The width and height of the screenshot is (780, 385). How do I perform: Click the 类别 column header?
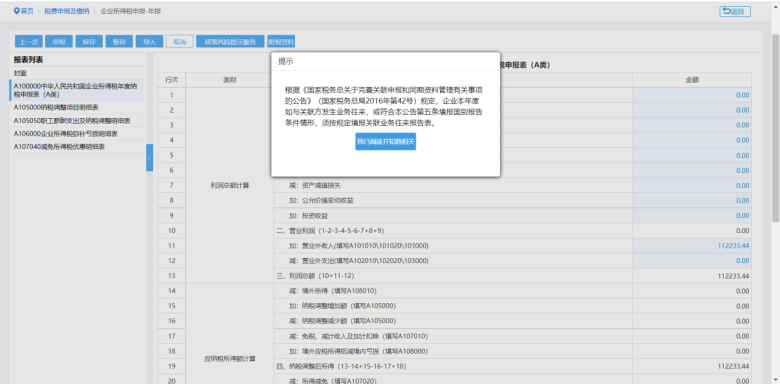coord(229,80)
